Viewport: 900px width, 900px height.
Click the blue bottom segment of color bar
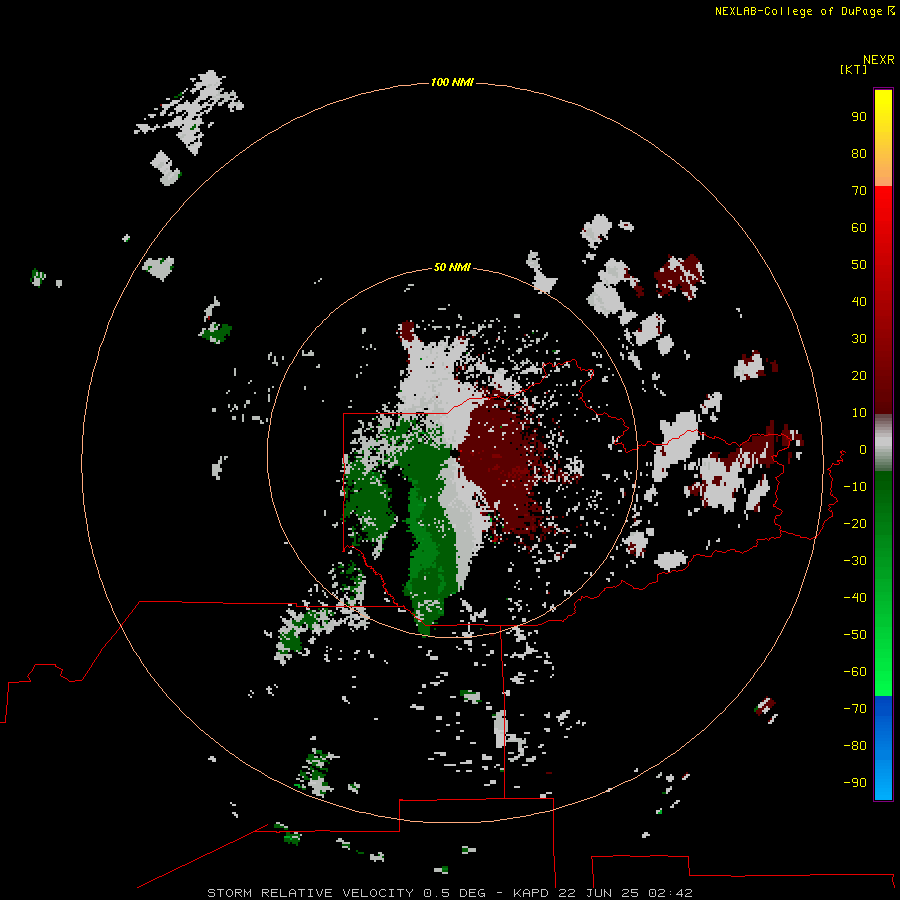(x=883, y=747)
